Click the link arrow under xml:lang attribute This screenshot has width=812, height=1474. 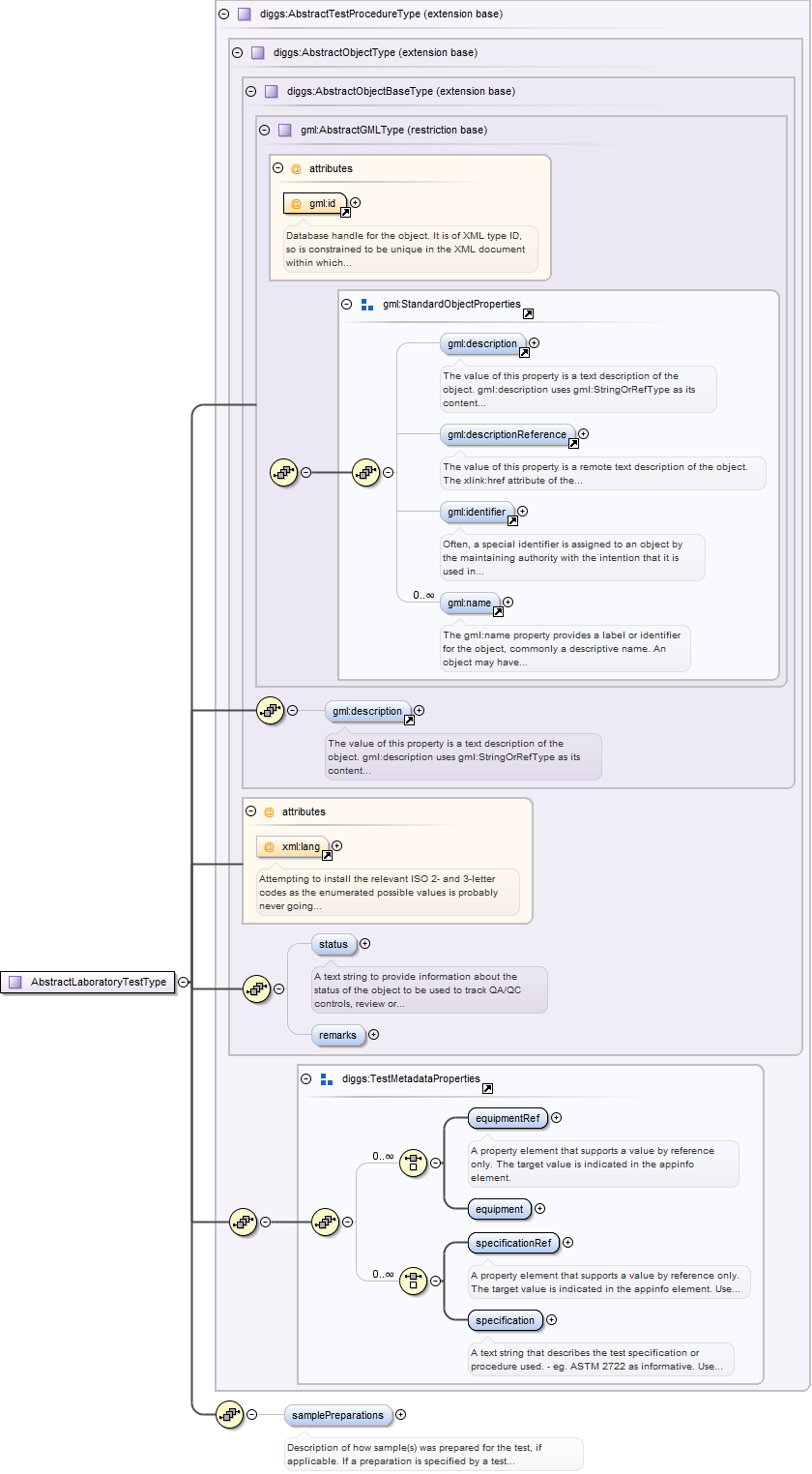click(327, 855)
